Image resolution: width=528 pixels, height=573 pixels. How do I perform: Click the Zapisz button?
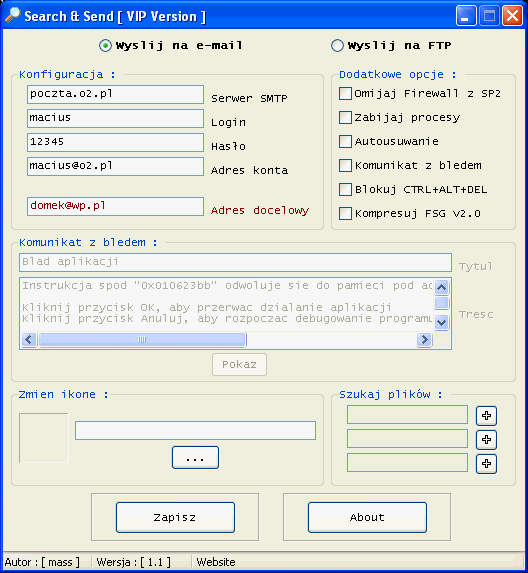[175, 517]
